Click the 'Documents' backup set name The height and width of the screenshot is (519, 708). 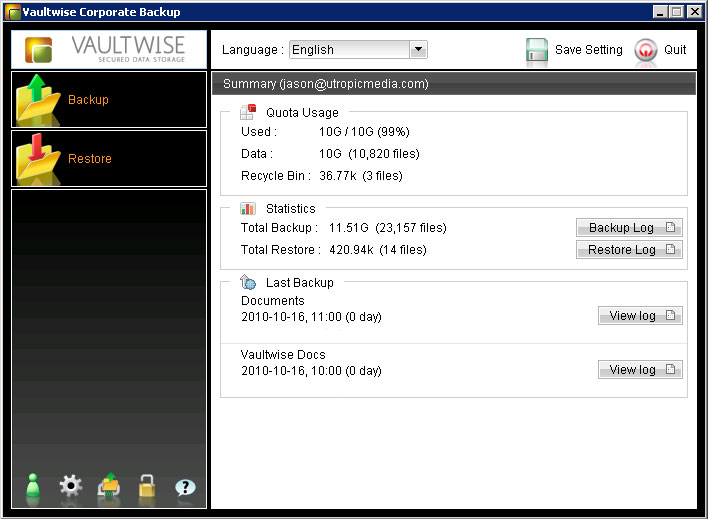click(x=273, y=301)
